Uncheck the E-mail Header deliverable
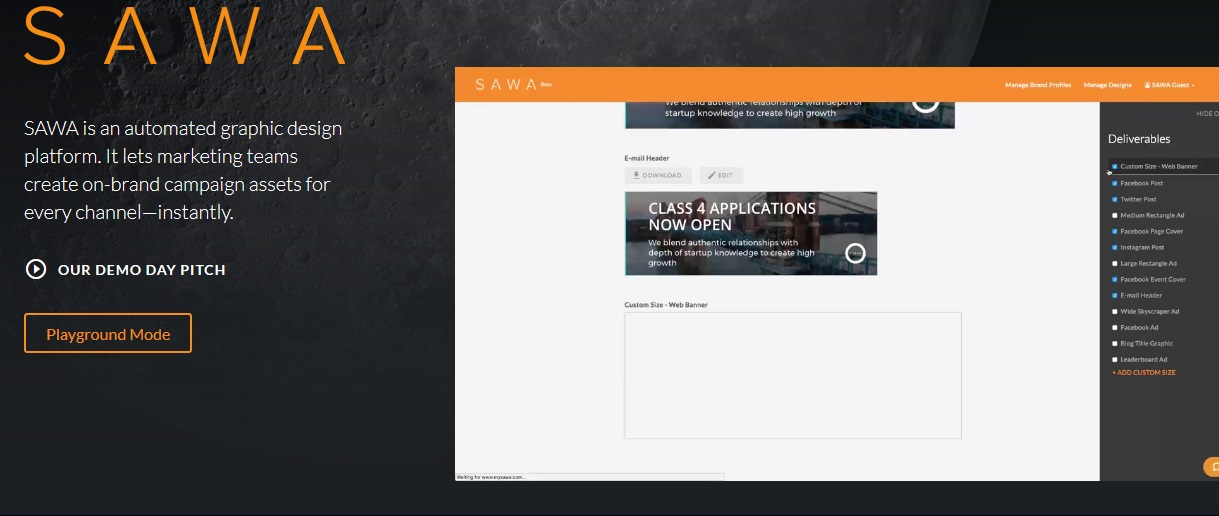 [x=1115, y=295]
